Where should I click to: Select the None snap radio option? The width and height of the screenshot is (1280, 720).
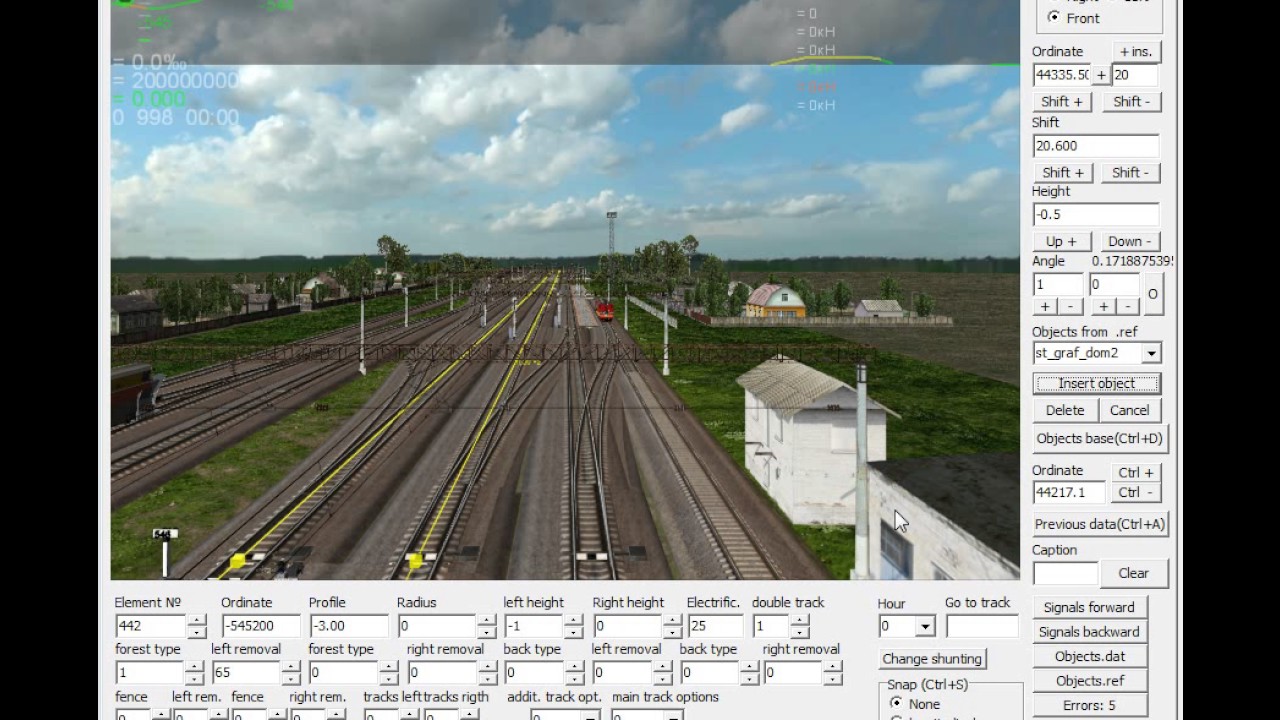(x=896, y=704)
